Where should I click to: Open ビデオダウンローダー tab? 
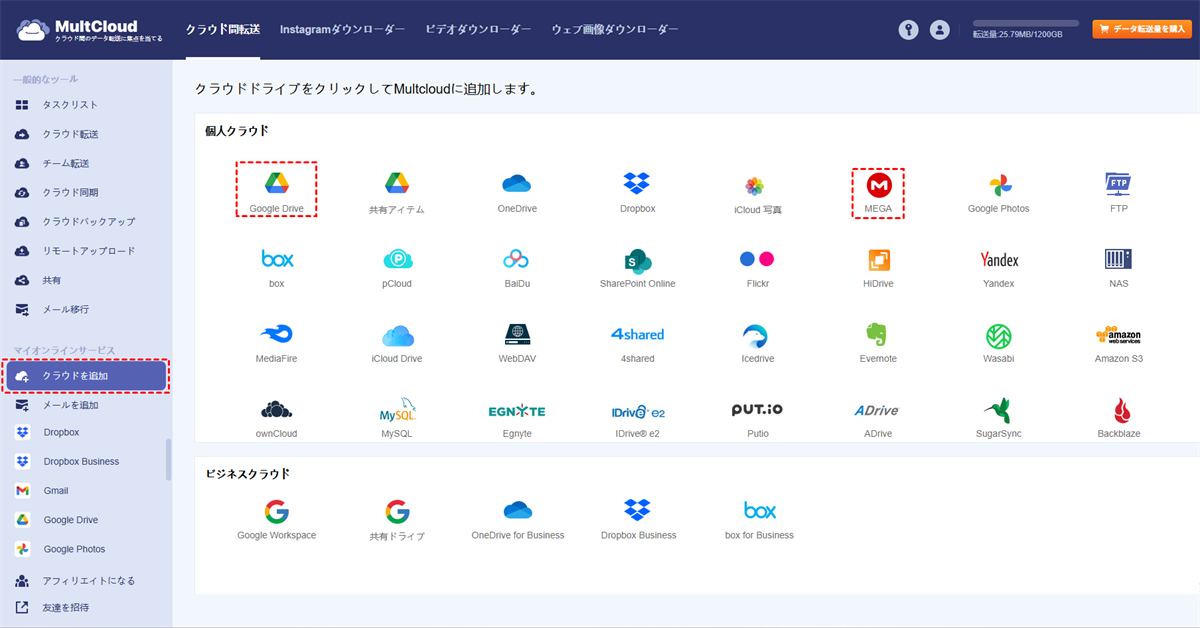coord(478,30)
